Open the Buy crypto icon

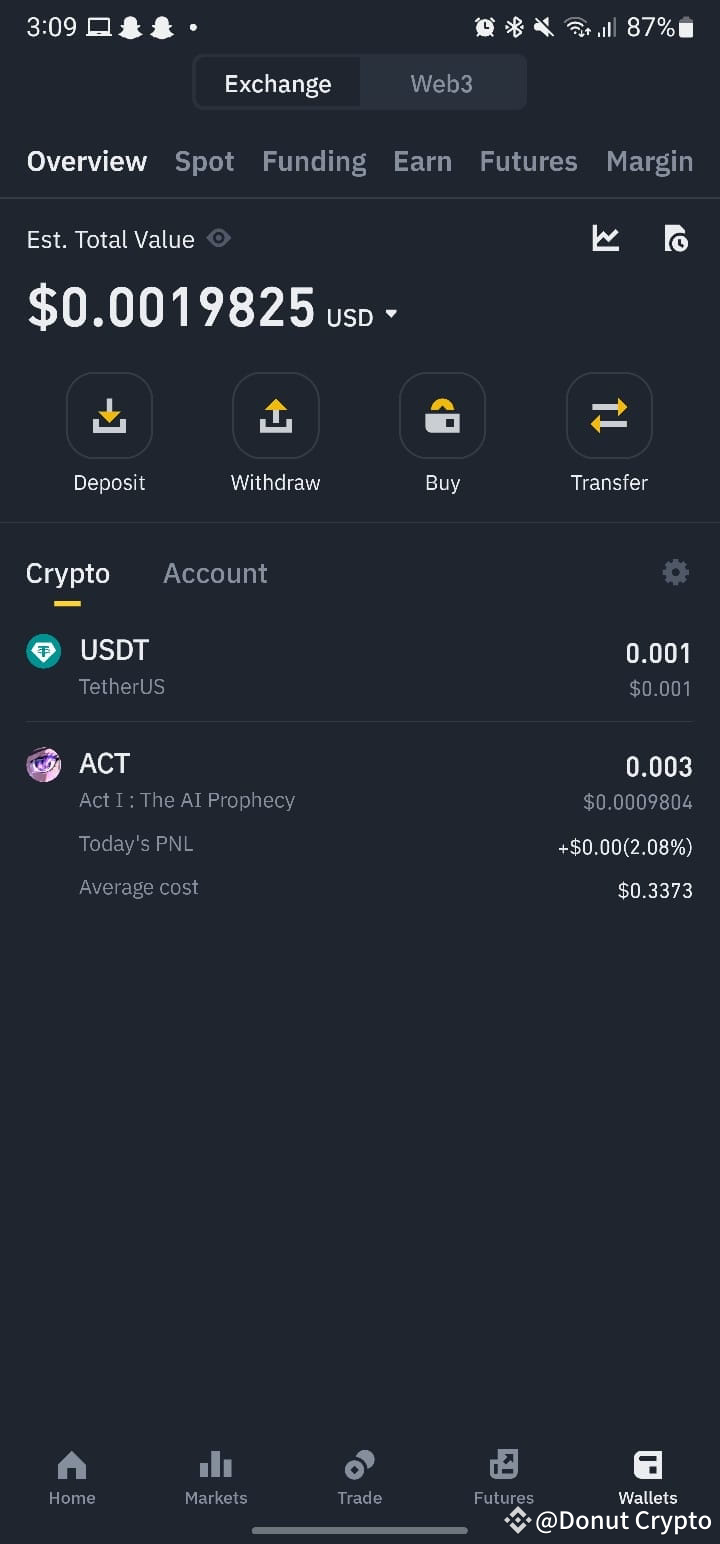[x=442, y=415]
